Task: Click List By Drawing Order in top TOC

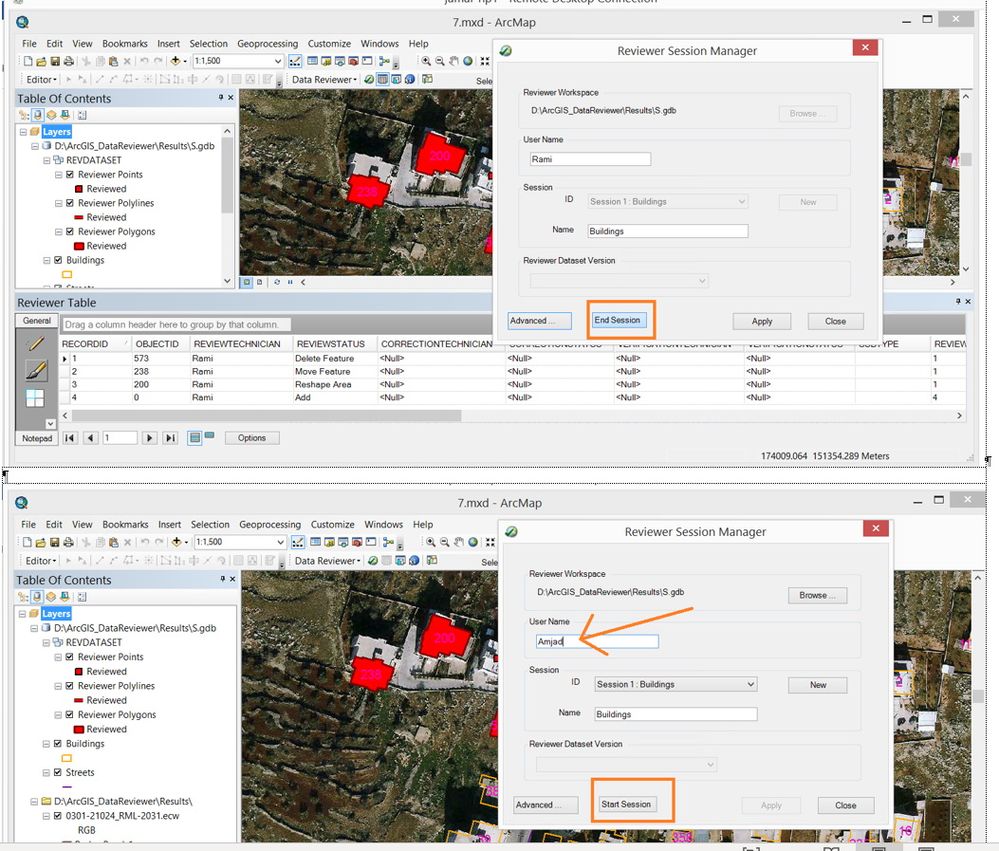Action: [24, 115]
